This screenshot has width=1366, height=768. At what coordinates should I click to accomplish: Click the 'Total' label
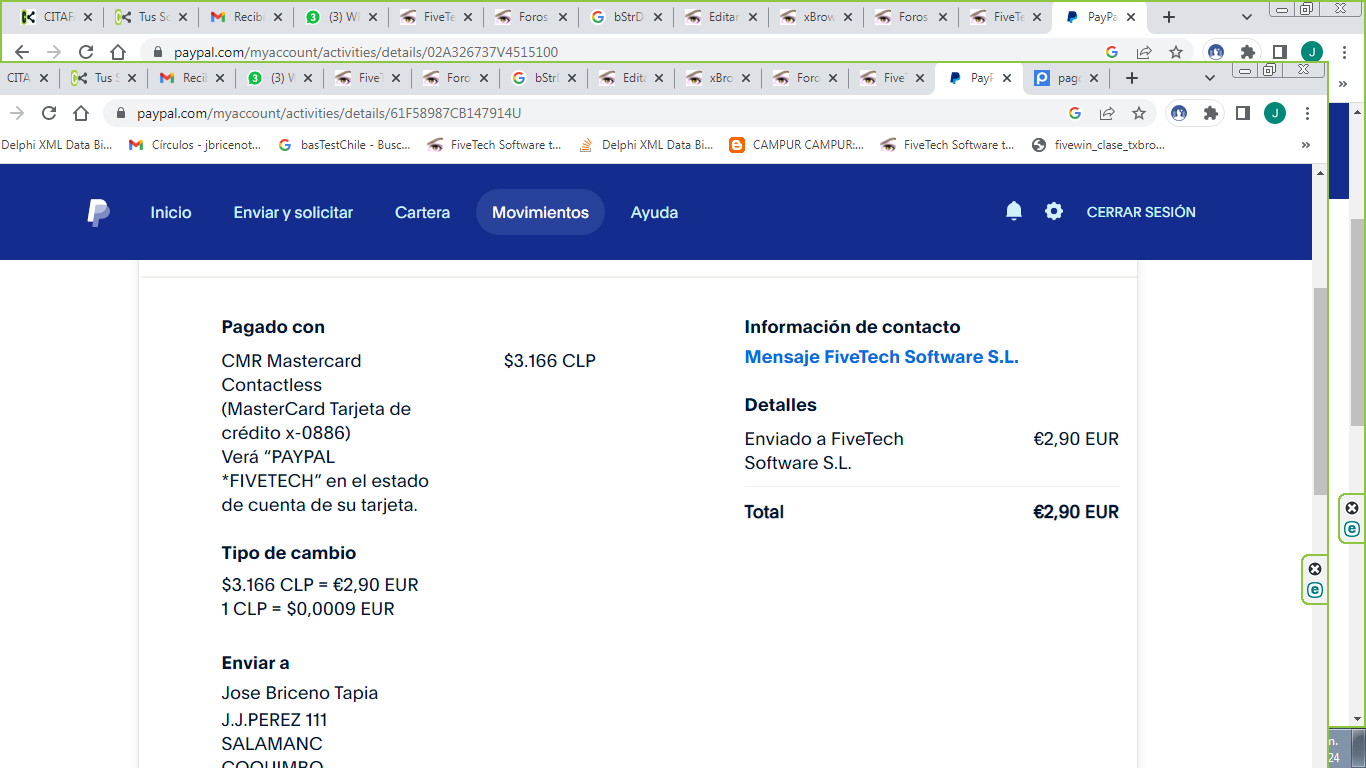pyautogui.click(x=764, y=512)
